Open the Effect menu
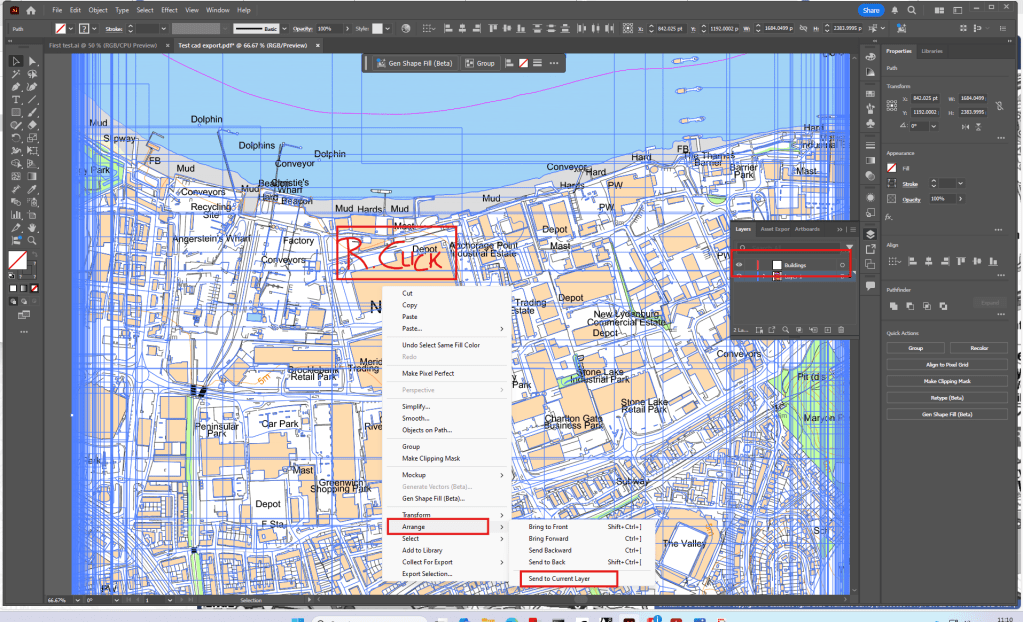Screen dimensions: 1023x622 point(169,10)
